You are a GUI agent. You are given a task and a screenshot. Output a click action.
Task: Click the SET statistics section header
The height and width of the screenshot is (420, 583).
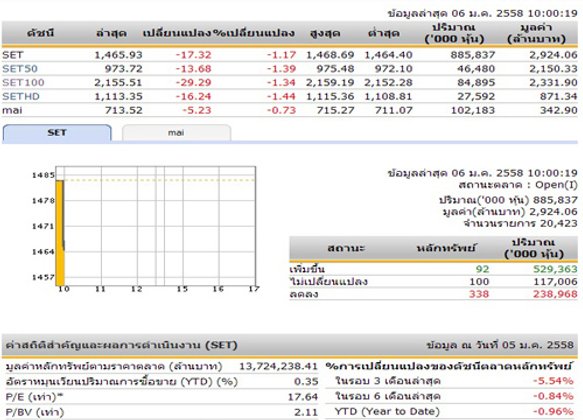tap(290, 345)
